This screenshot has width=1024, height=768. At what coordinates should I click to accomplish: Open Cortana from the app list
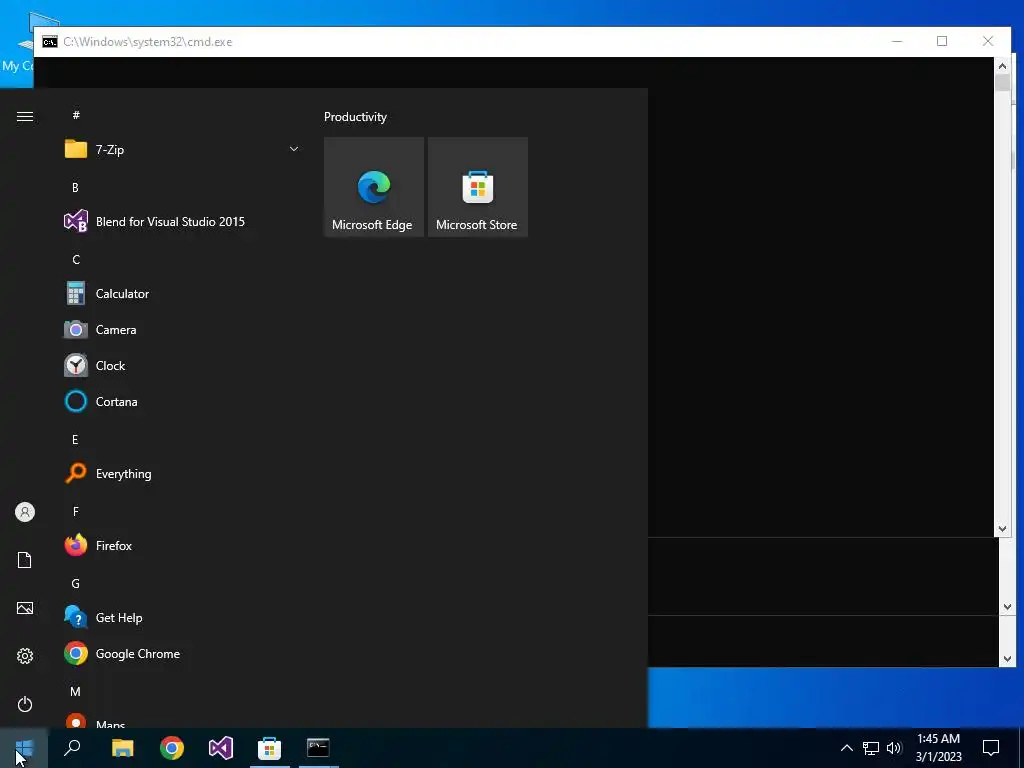click(182, 402)
